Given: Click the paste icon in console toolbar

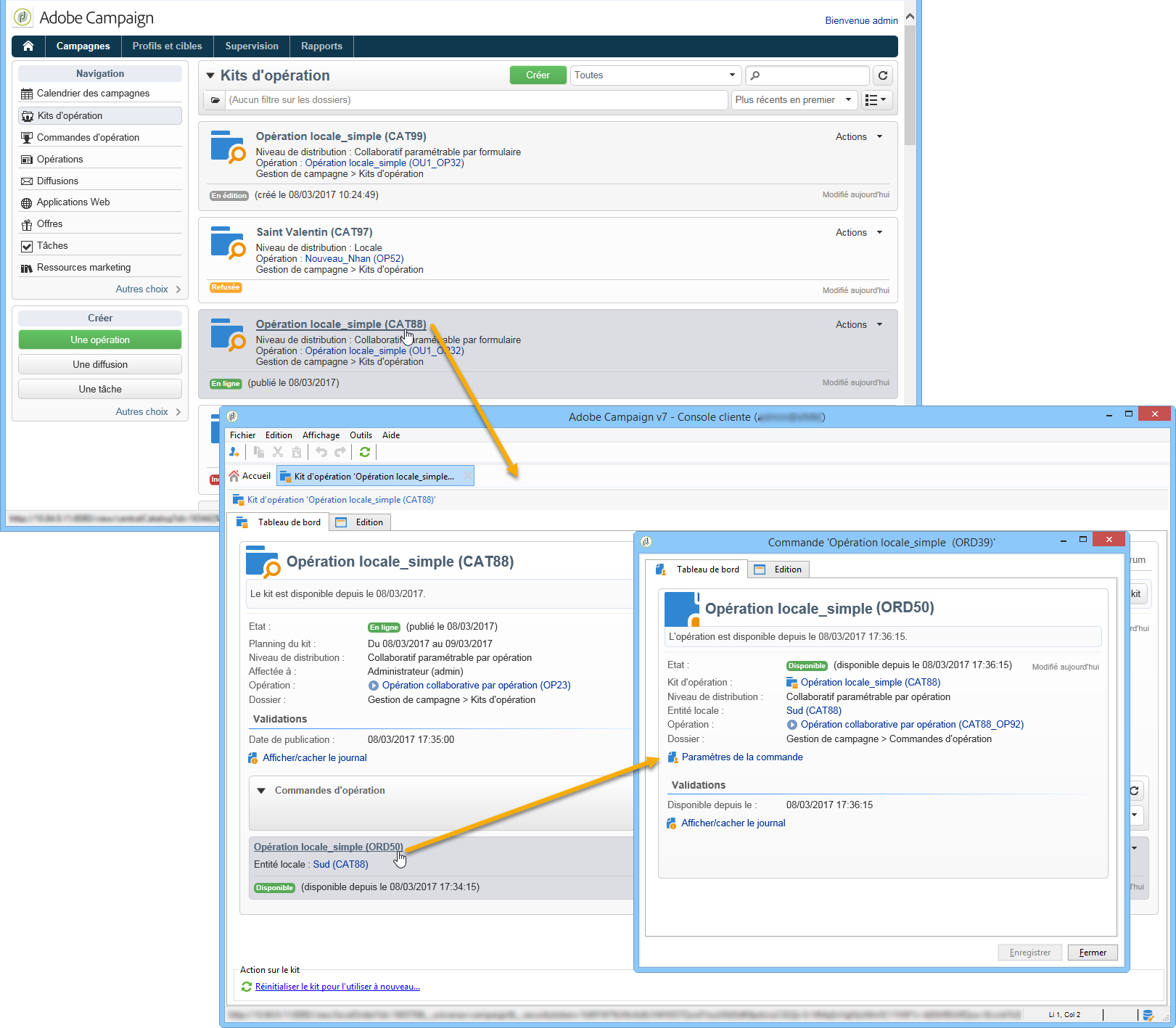Looking at the screenshot, I should tap(297, 452).
